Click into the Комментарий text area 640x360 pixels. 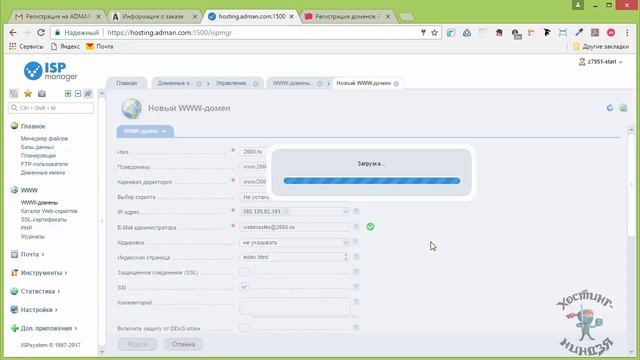294,306
